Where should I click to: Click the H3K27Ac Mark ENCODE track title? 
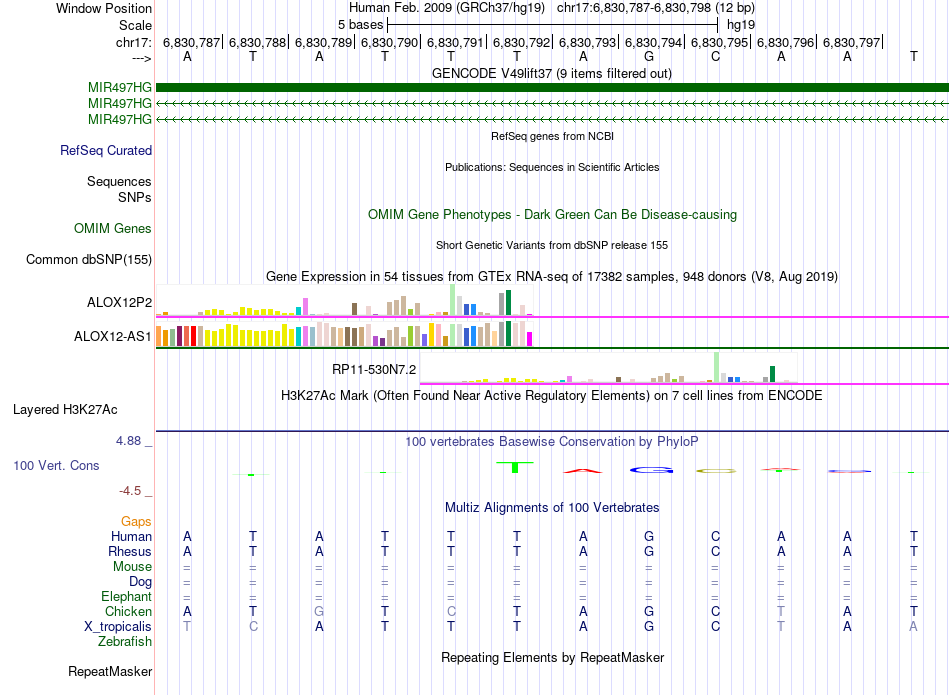[552, 396]
